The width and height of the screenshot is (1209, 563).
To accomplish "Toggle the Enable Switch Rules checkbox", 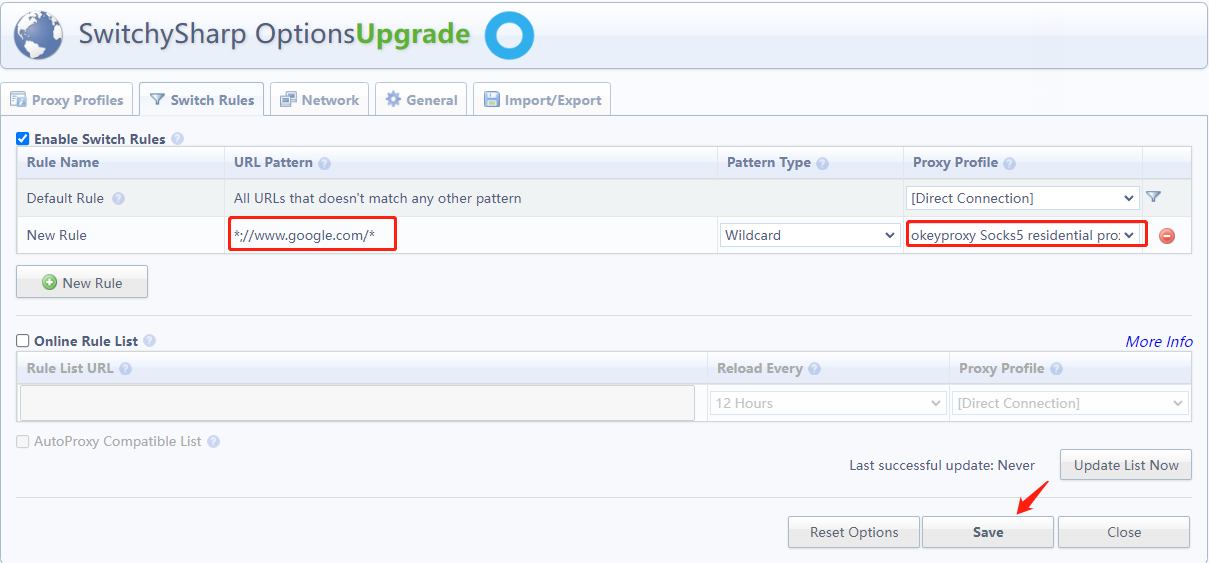I will [x=23, y=139].
